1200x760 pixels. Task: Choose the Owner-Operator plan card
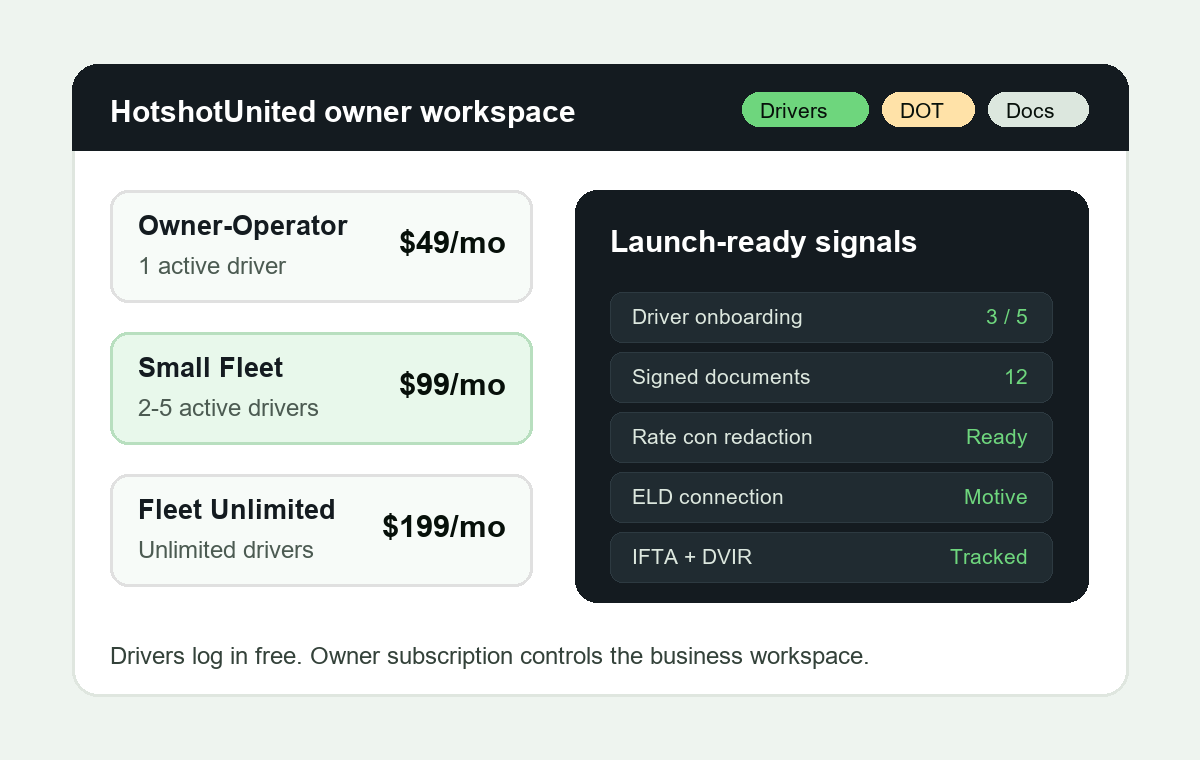pyautogui.click(x=321, y=246)
